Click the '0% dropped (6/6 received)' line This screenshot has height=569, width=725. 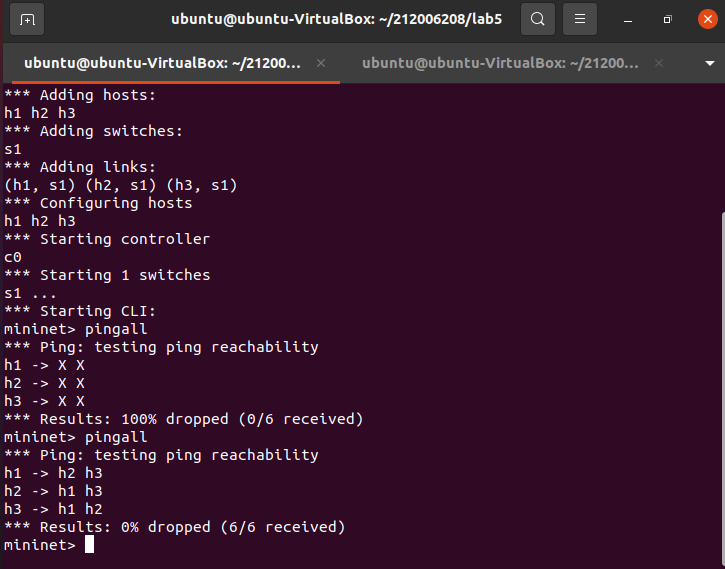(175, 527)
